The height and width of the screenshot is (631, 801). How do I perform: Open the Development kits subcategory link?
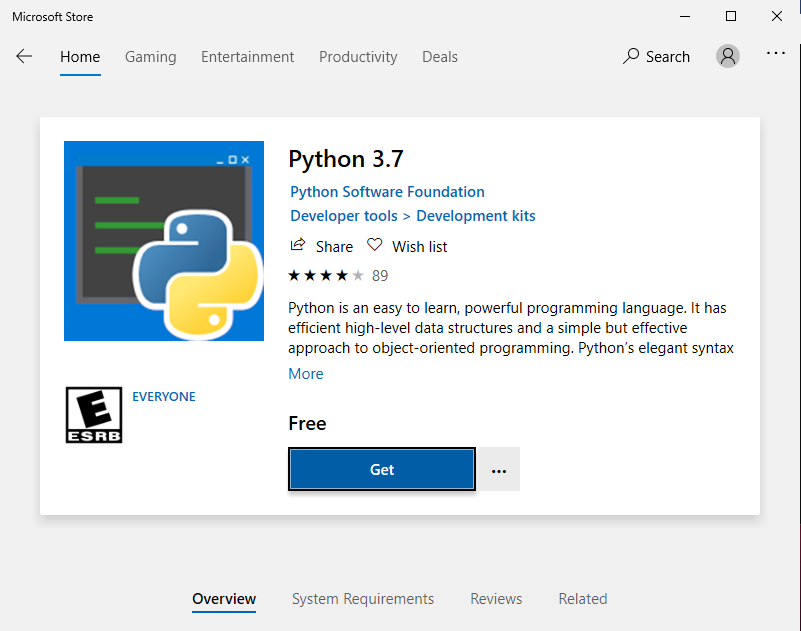tap(476, 216)
